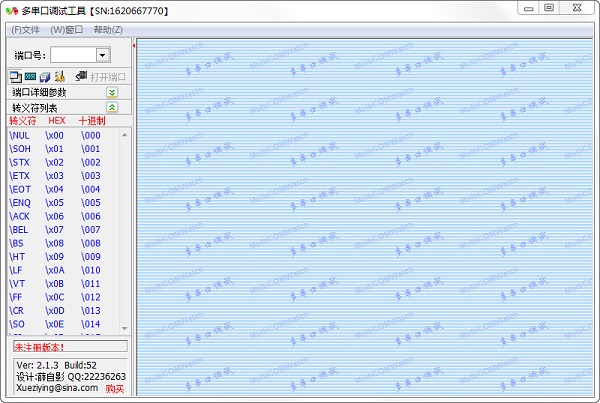Click the \000 decimal value
The height and width of the screenshot is (403, 600).
tap(91, 135)
